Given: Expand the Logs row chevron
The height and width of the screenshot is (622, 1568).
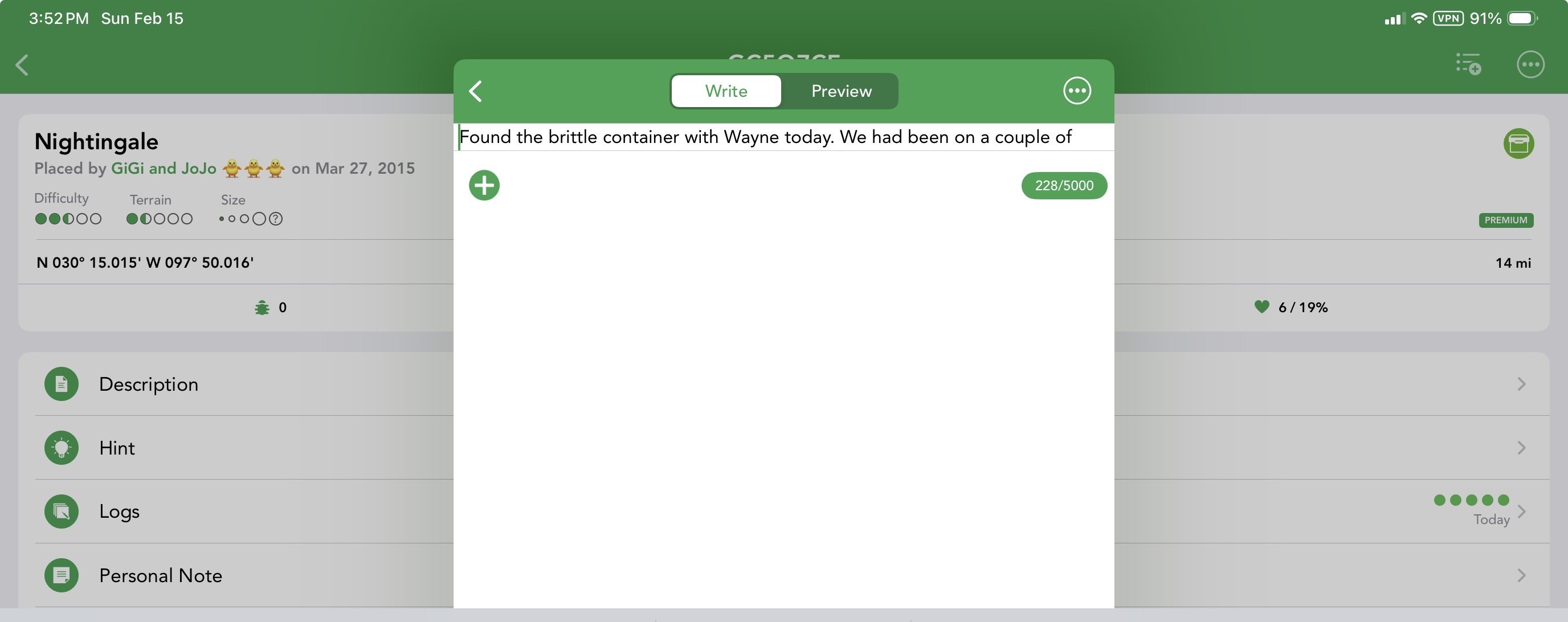Looking at the screenshot, I should point(1521,511).
